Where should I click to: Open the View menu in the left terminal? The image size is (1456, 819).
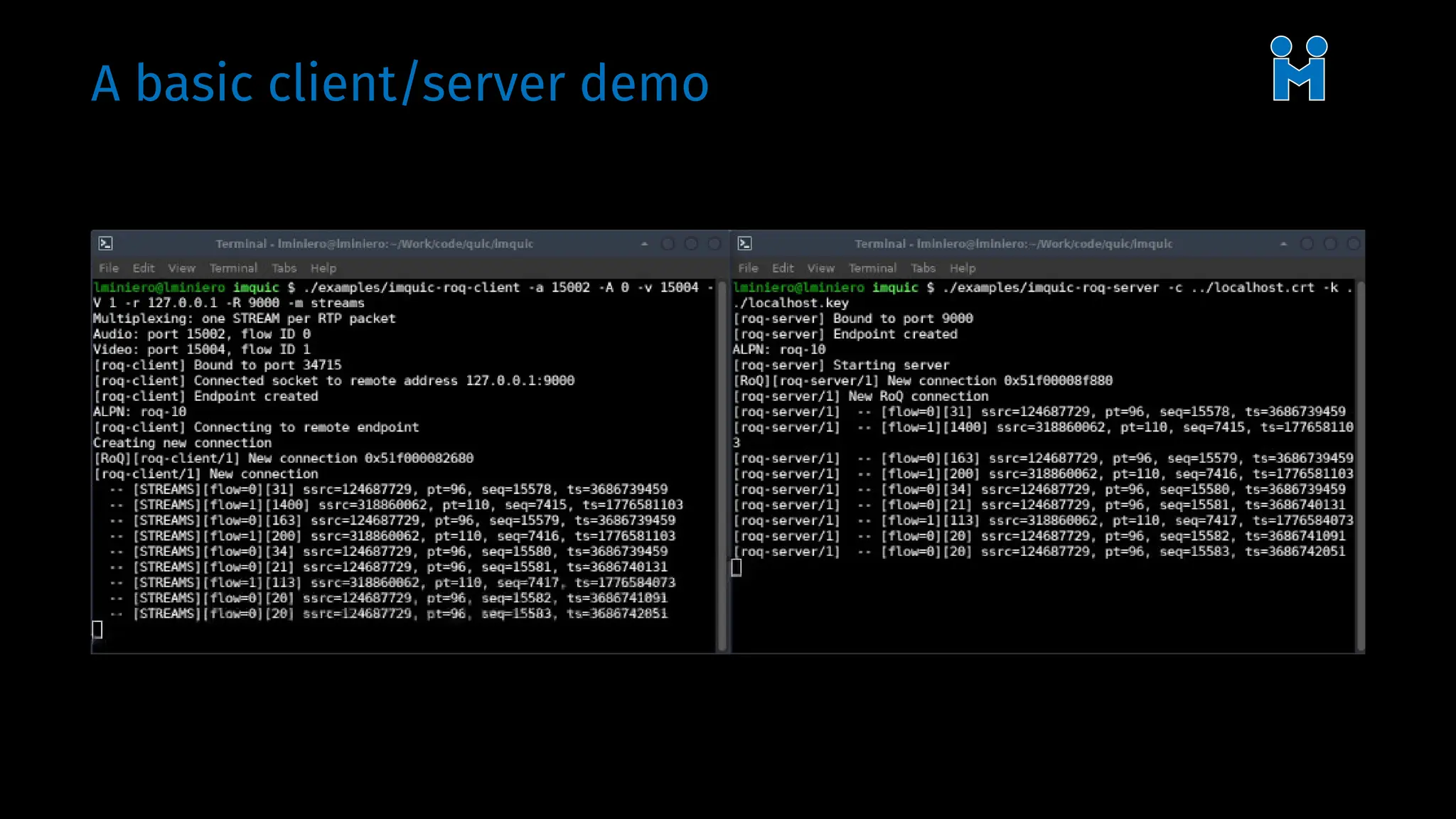click(x=181, y=268)
